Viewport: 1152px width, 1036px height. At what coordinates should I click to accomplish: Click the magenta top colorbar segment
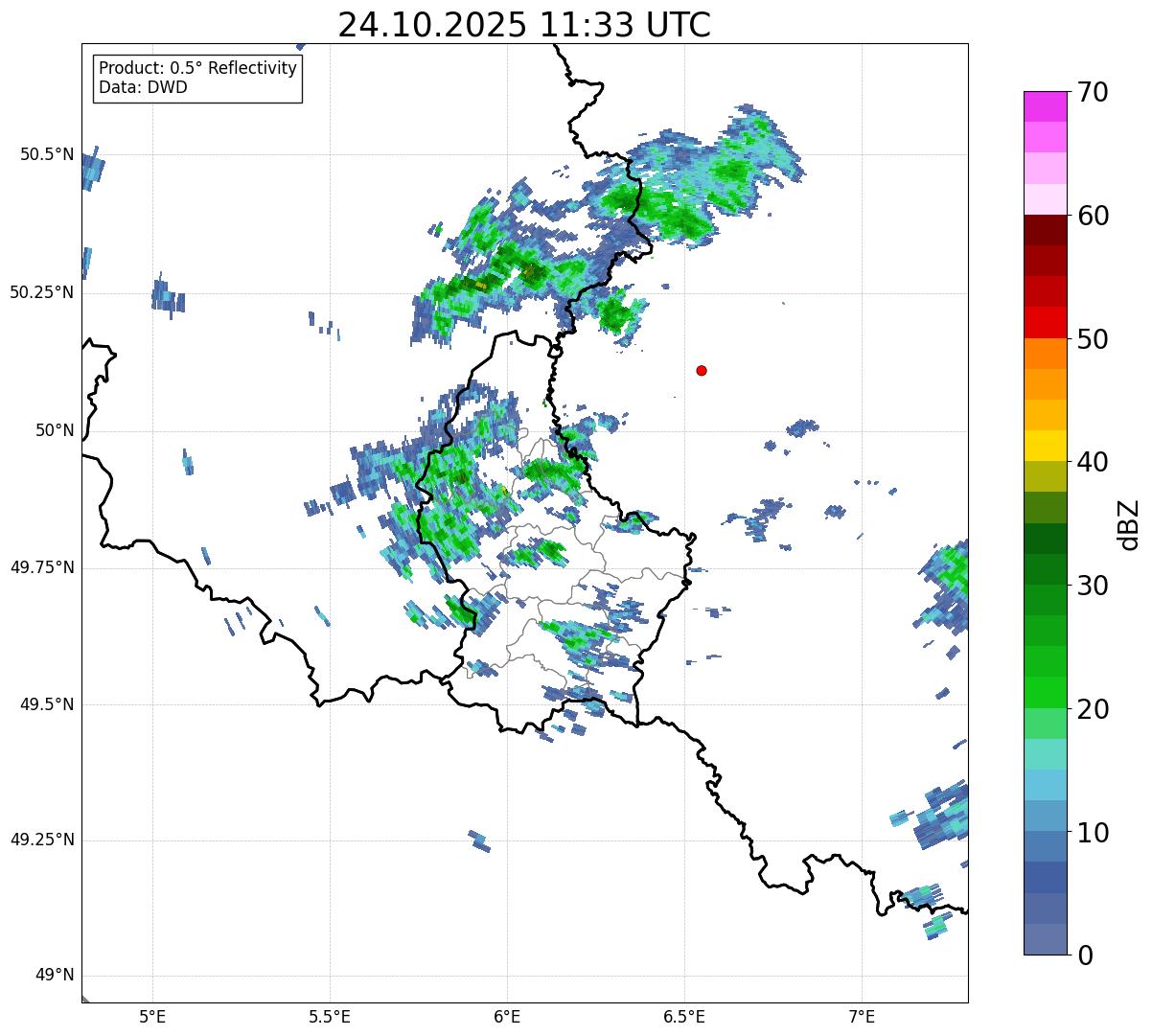pos(1045,106)
